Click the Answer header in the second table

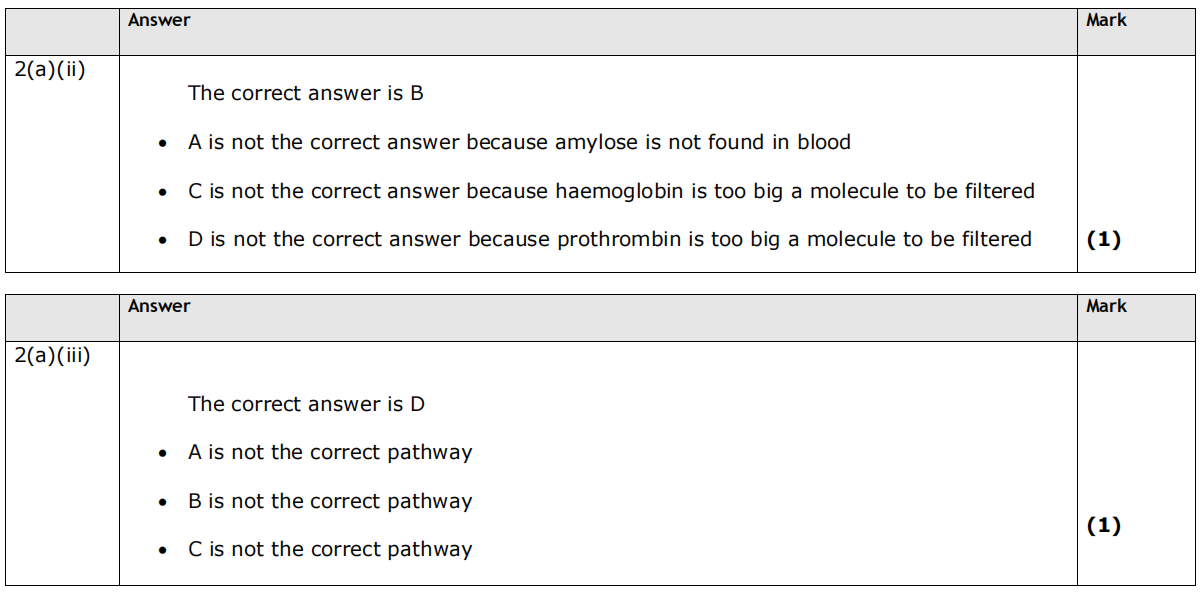159,306
